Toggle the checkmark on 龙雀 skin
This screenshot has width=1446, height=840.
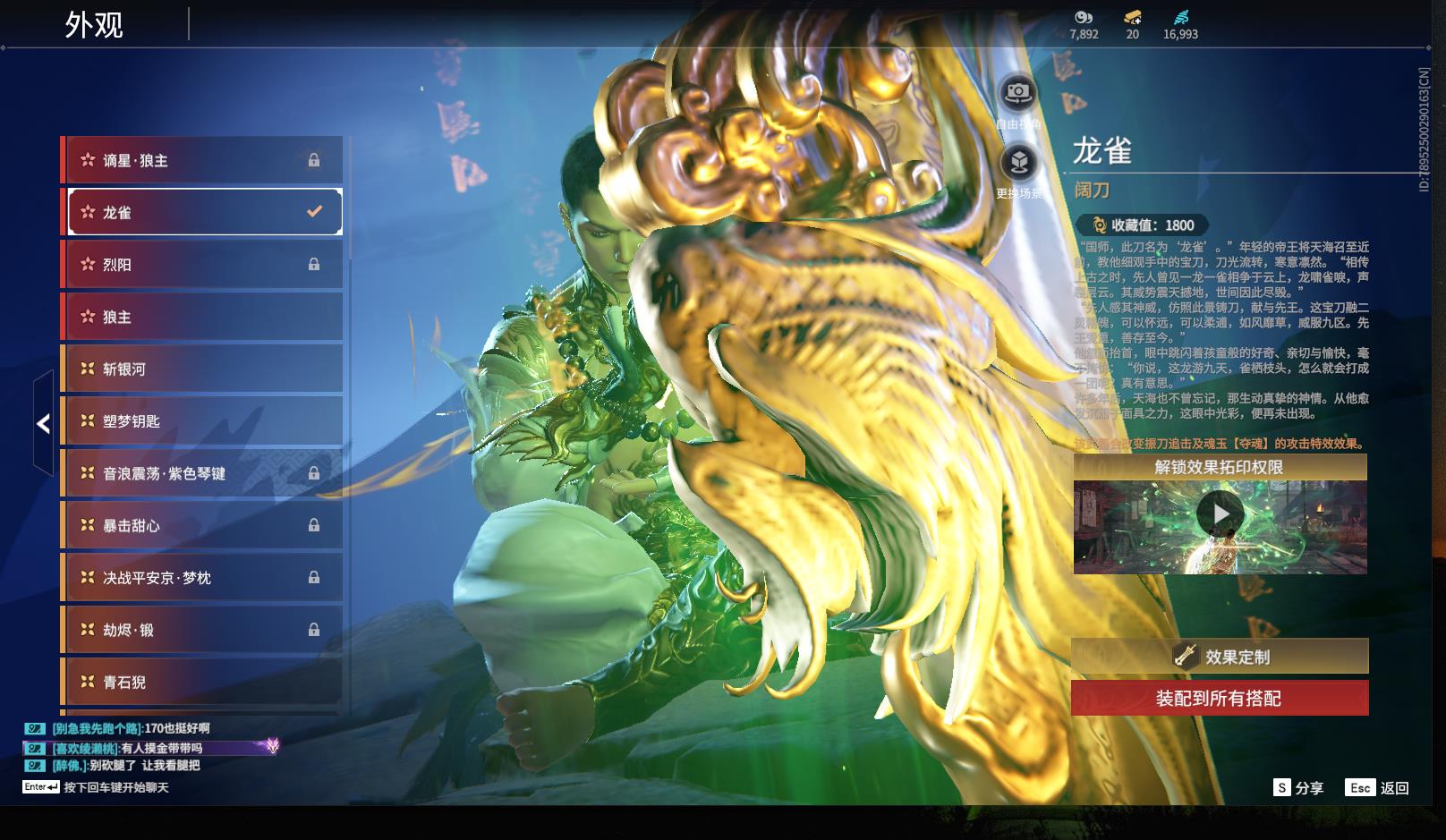314,212
